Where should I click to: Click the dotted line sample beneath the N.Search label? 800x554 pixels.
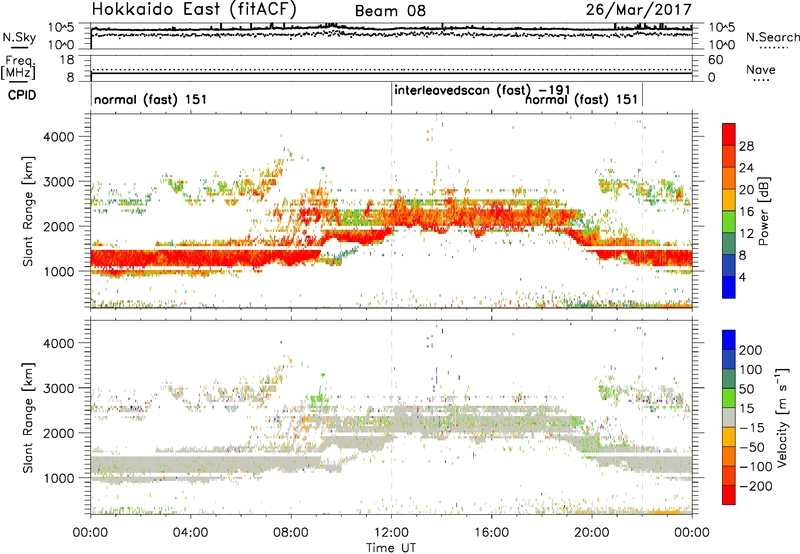pyautogui.click(x=773, y=48)
